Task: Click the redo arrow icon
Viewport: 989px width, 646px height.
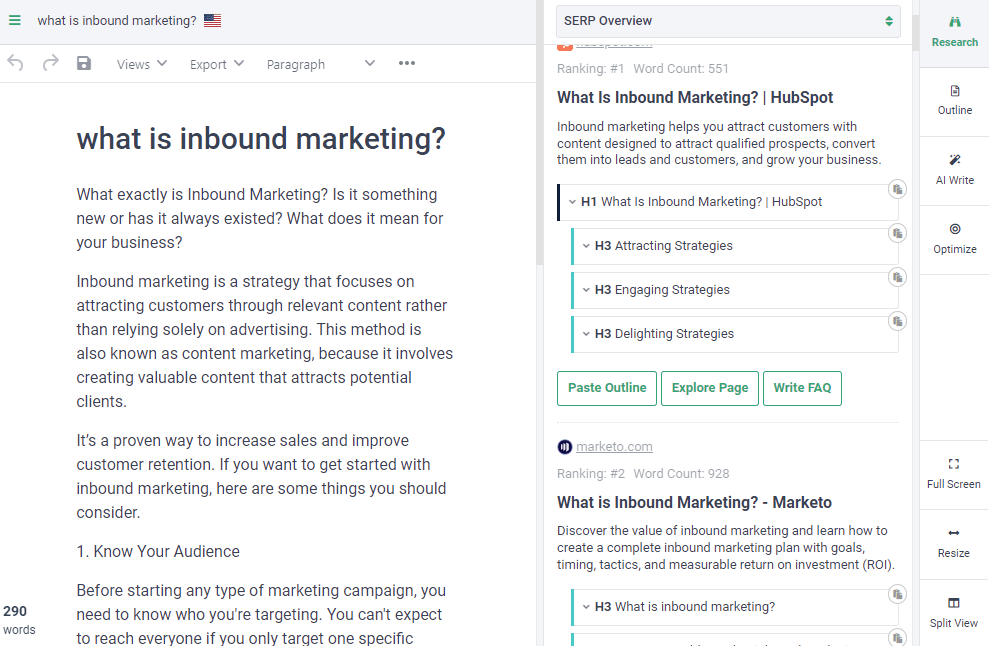Action: click(x=50, y=63)
